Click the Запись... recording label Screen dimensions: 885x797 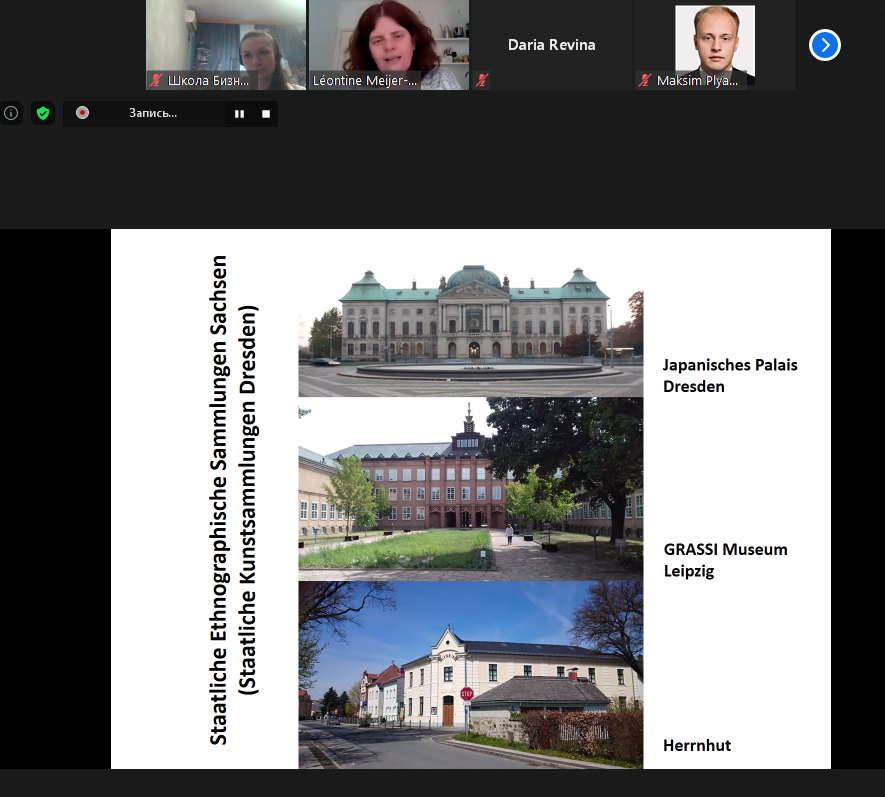coord(153,113)
